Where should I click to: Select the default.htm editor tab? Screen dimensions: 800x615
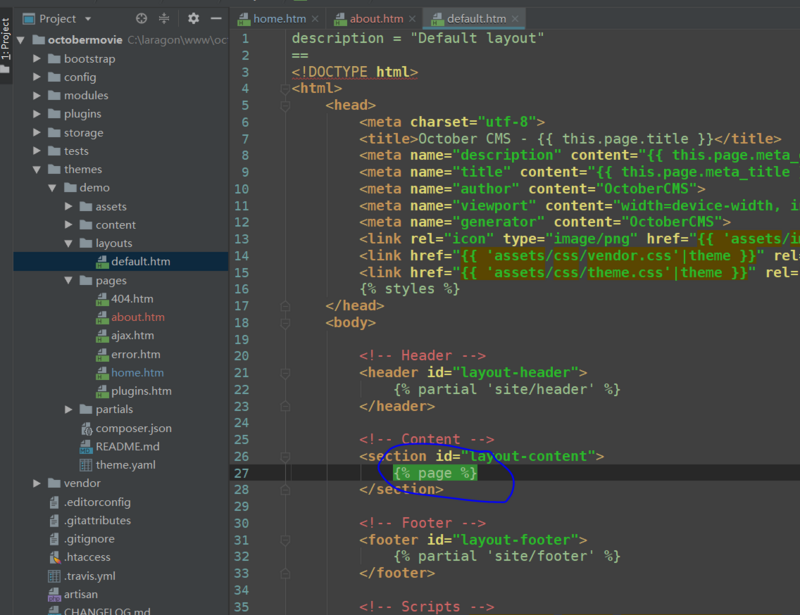pyautogui.click(x=476, y=19)
